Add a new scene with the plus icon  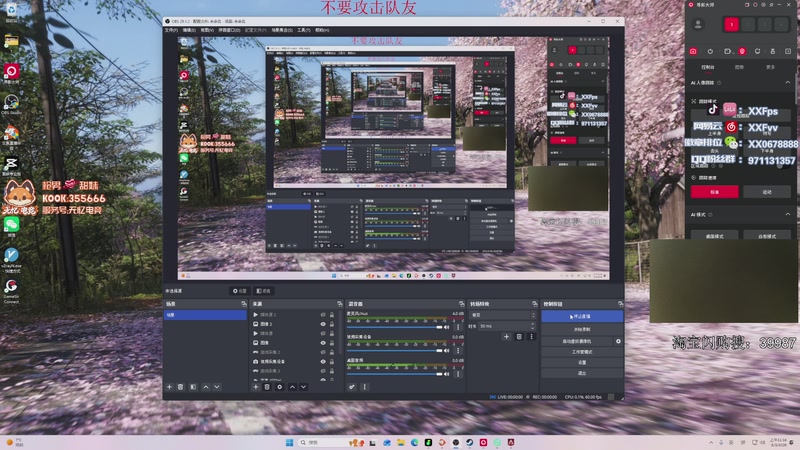click(169, 387)
